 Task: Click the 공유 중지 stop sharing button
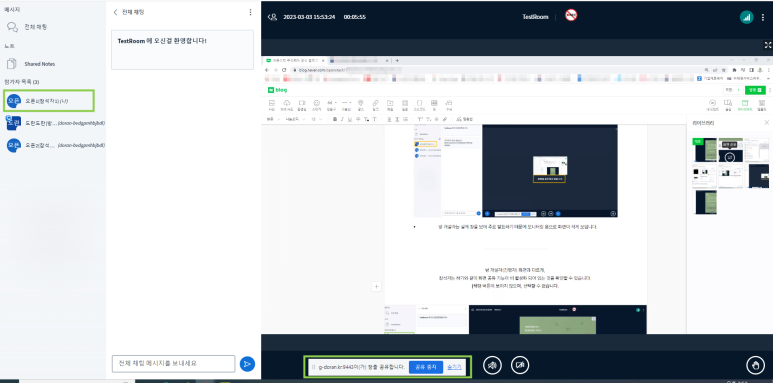[x=426, y=367]
